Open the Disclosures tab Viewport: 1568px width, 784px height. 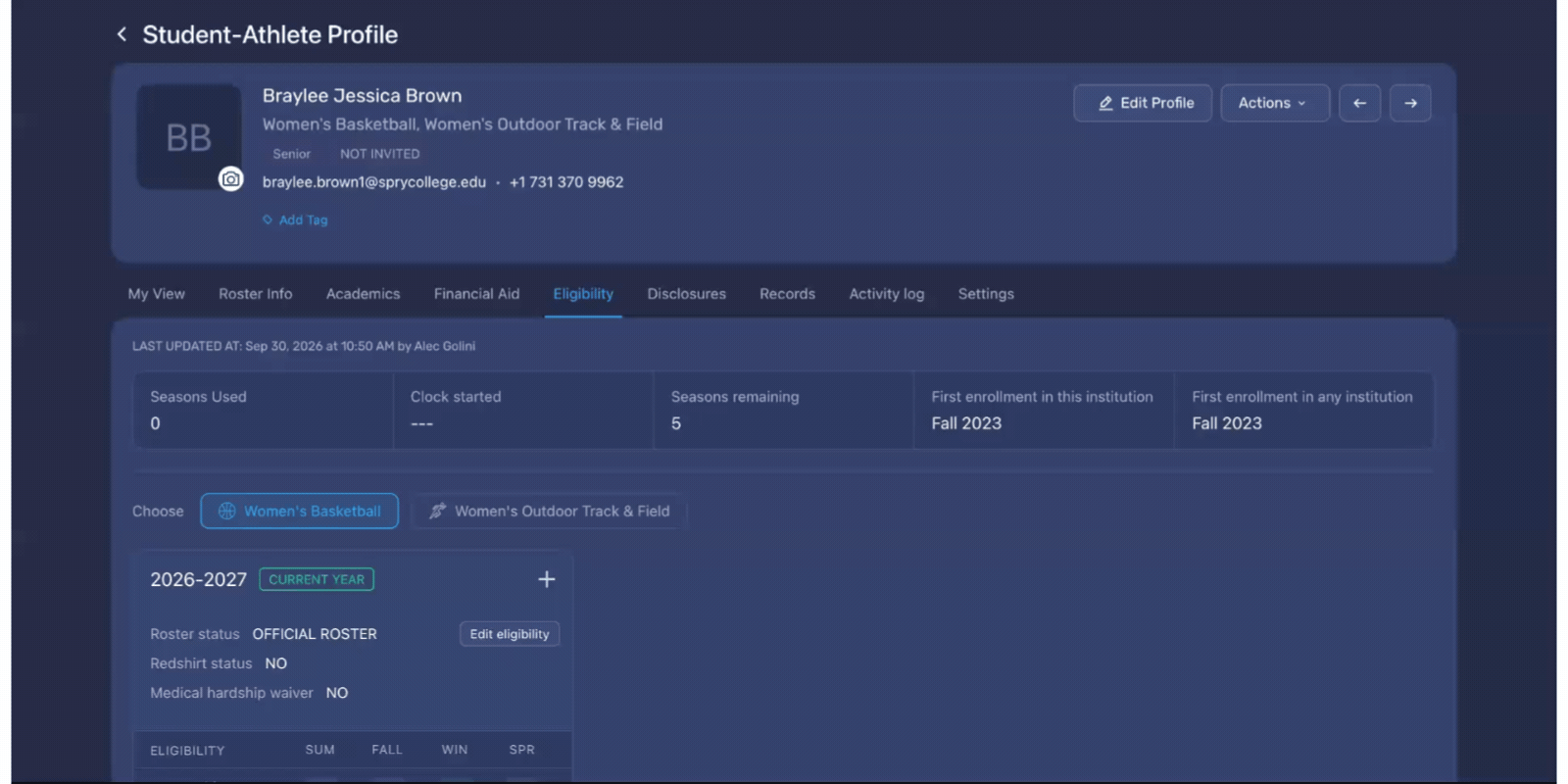click(686, 294)
